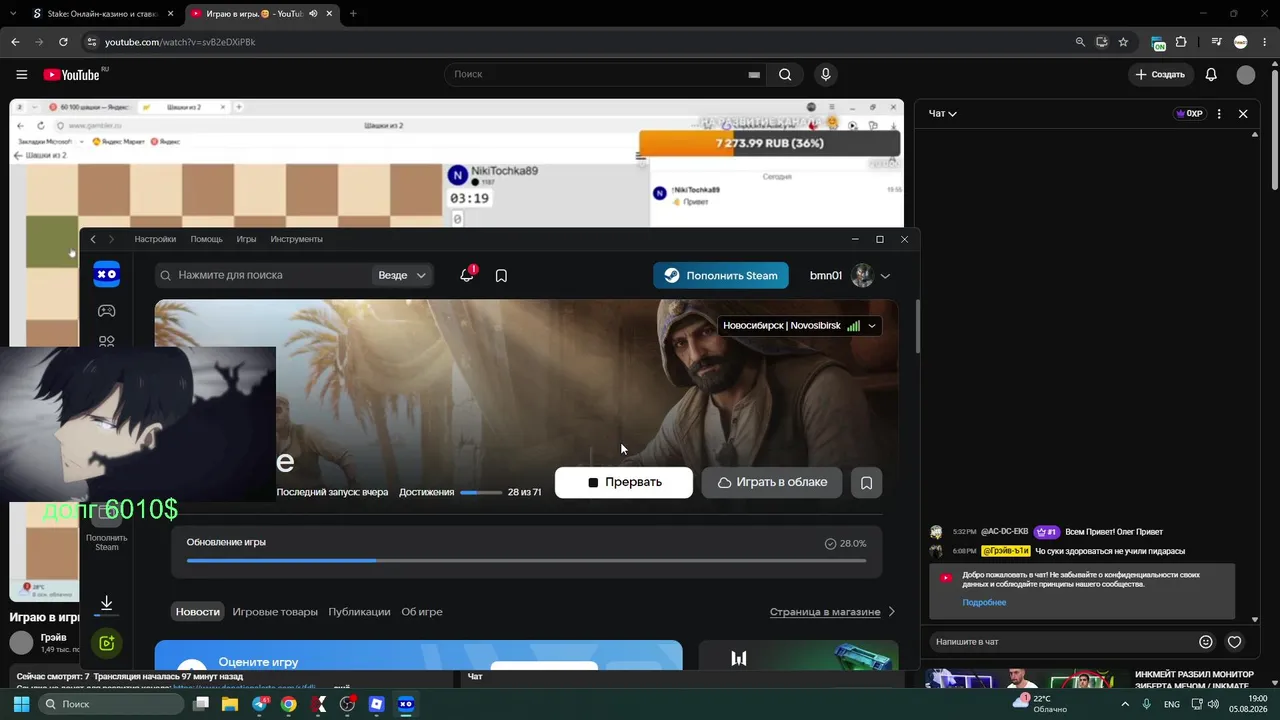This screenshot has width=1280, height=720.
Task: Click Играть в облаке button
Action: [772, 482]
